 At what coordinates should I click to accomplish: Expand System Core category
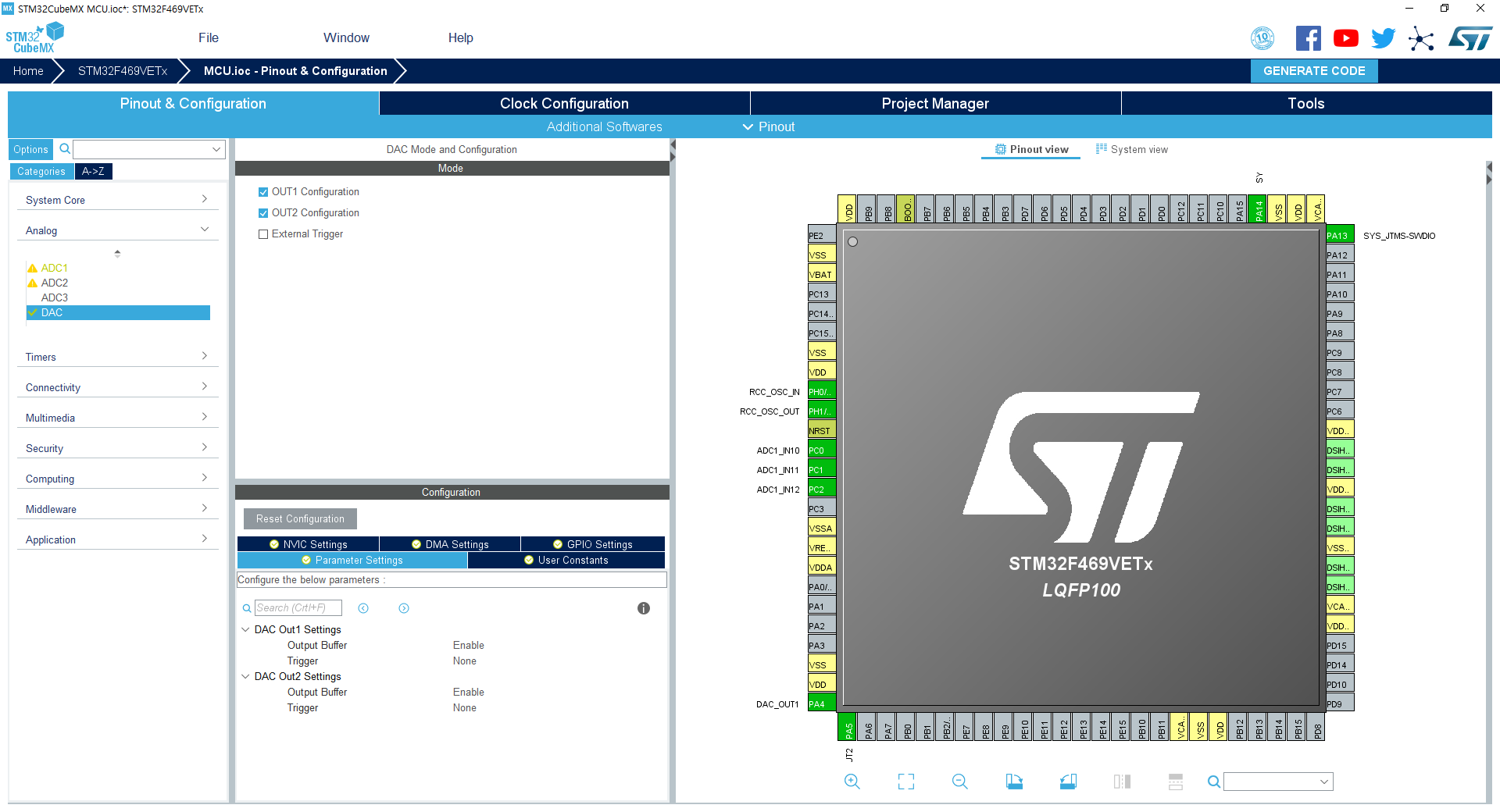coord(117,200)
